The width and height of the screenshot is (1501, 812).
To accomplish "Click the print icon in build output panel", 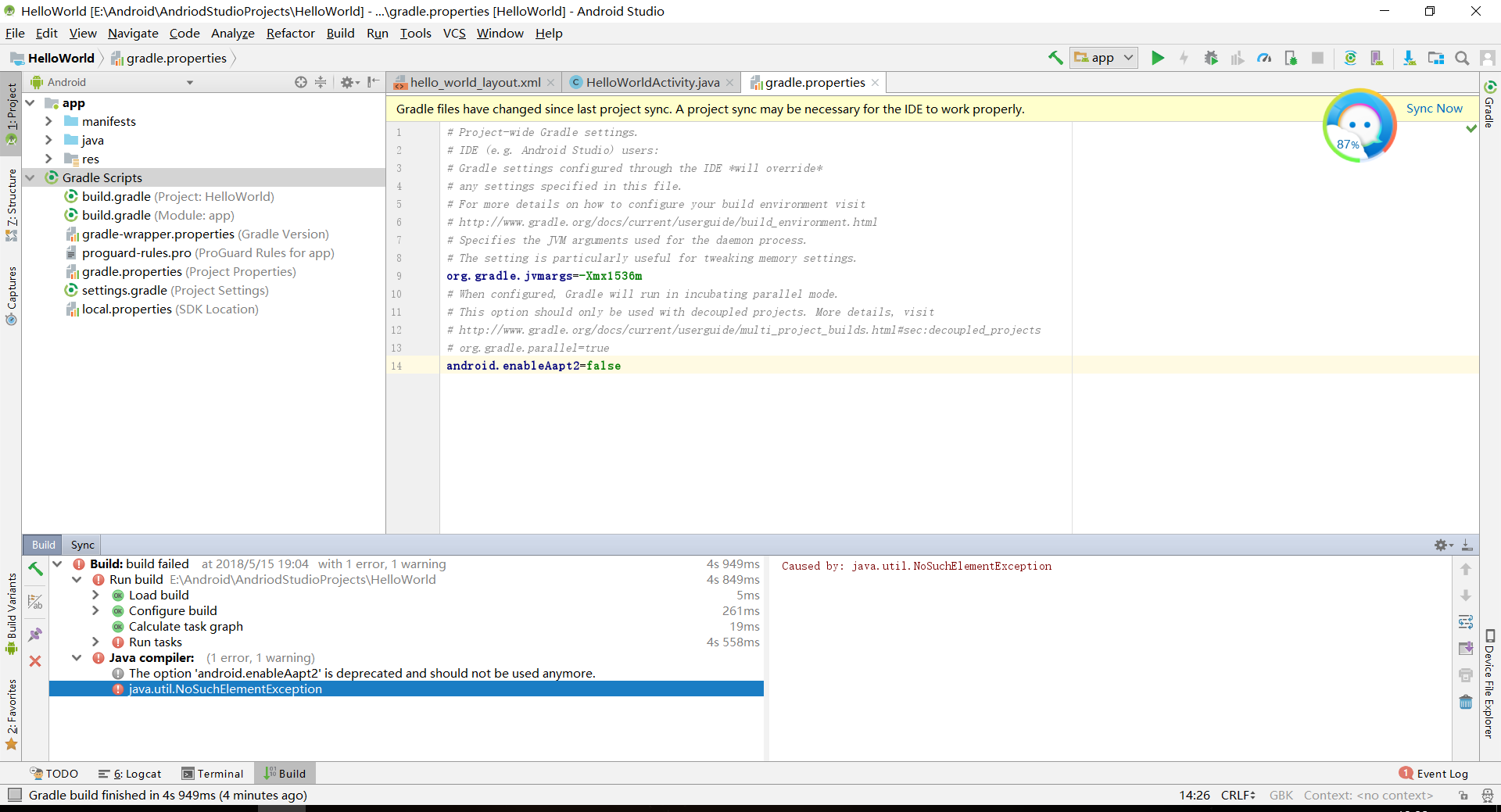I will tap(1466, 675).
